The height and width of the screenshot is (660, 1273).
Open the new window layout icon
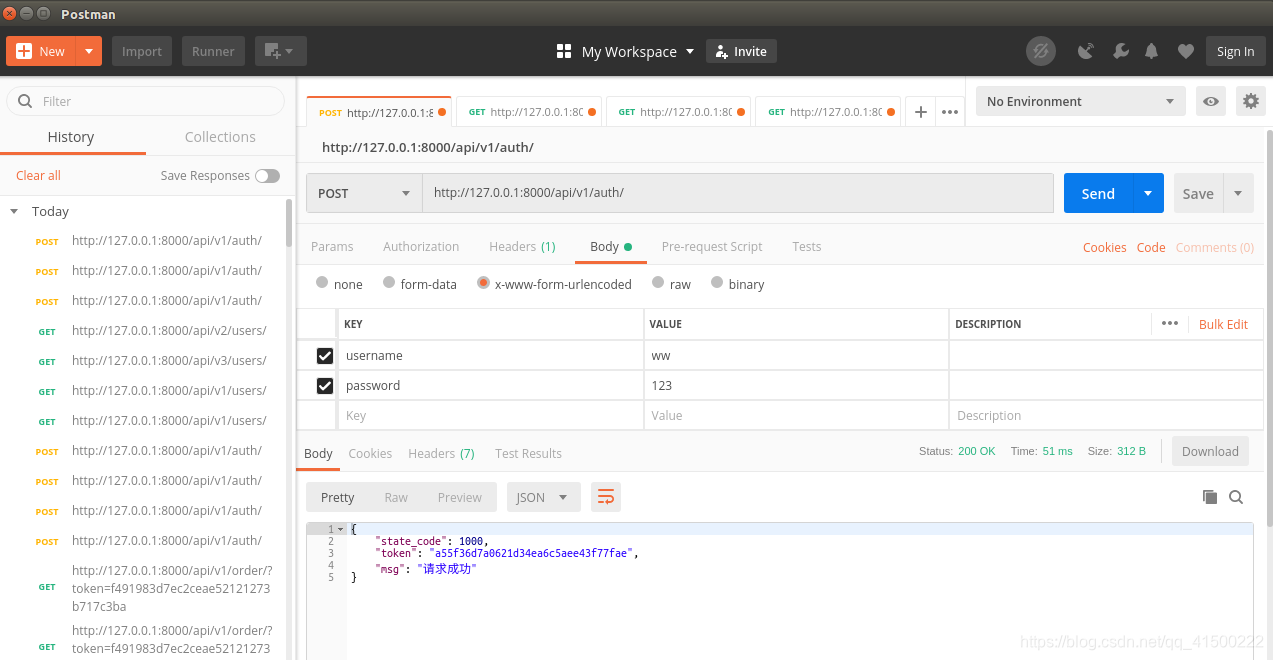pos(280,51)
